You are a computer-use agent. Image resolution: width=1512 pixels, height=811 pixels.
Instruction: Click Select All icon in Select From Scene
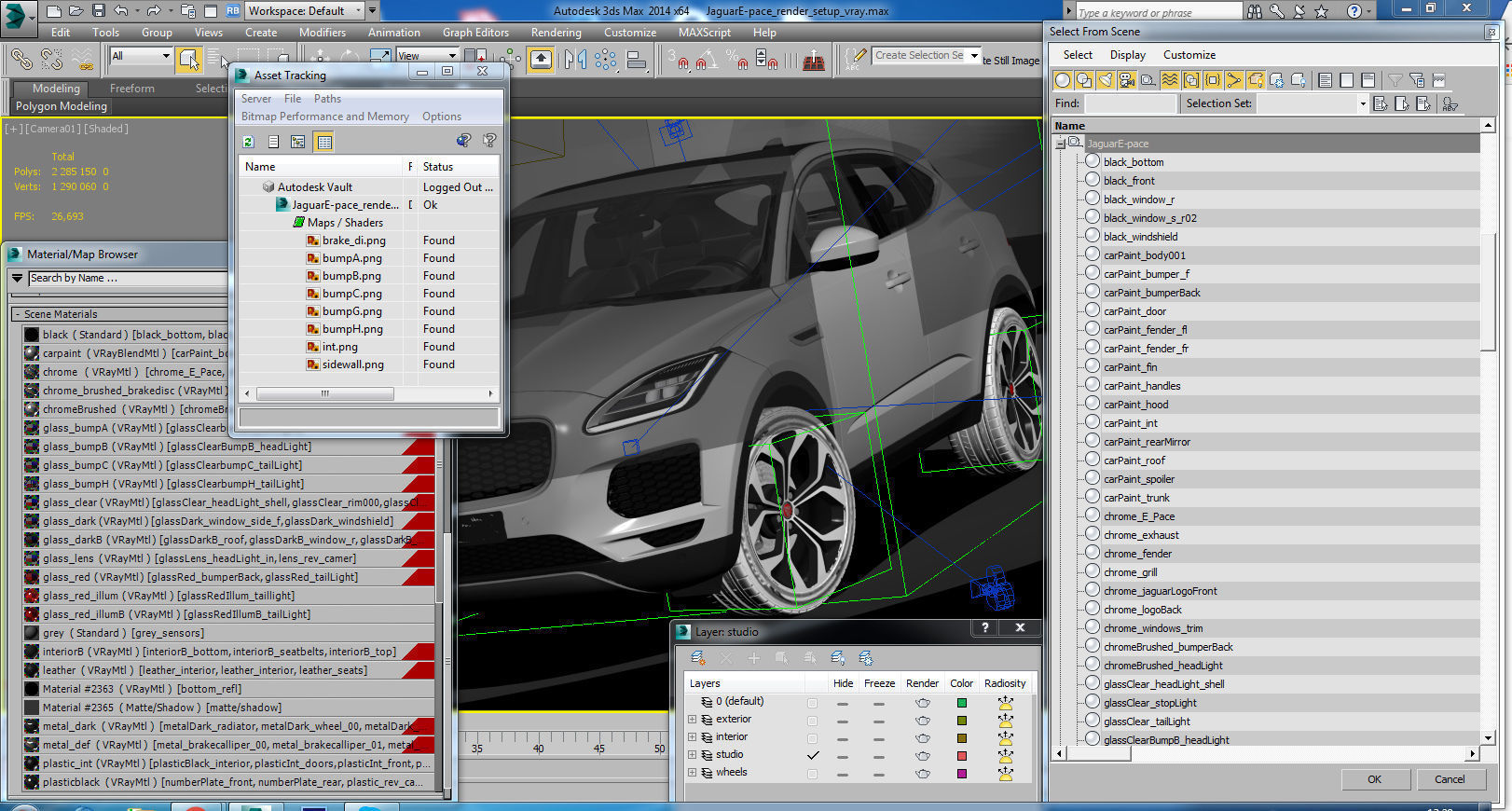(x=1325, y=80)
